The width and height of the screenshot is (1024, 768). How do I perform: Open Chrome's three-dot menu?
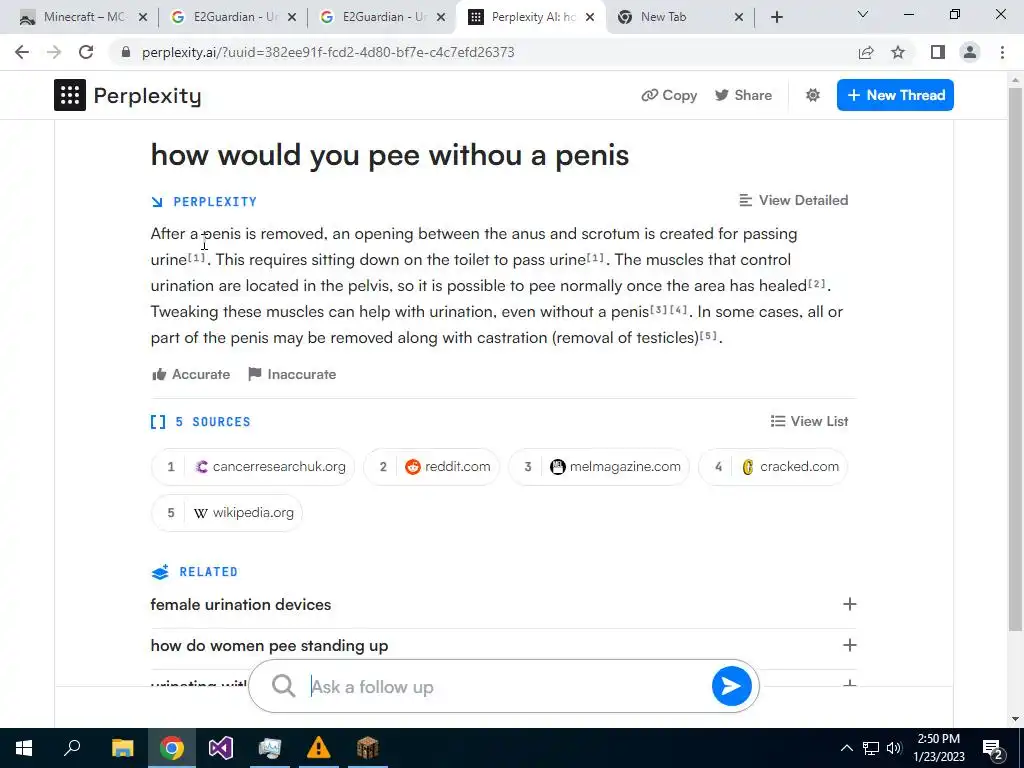coord(1002,52)
